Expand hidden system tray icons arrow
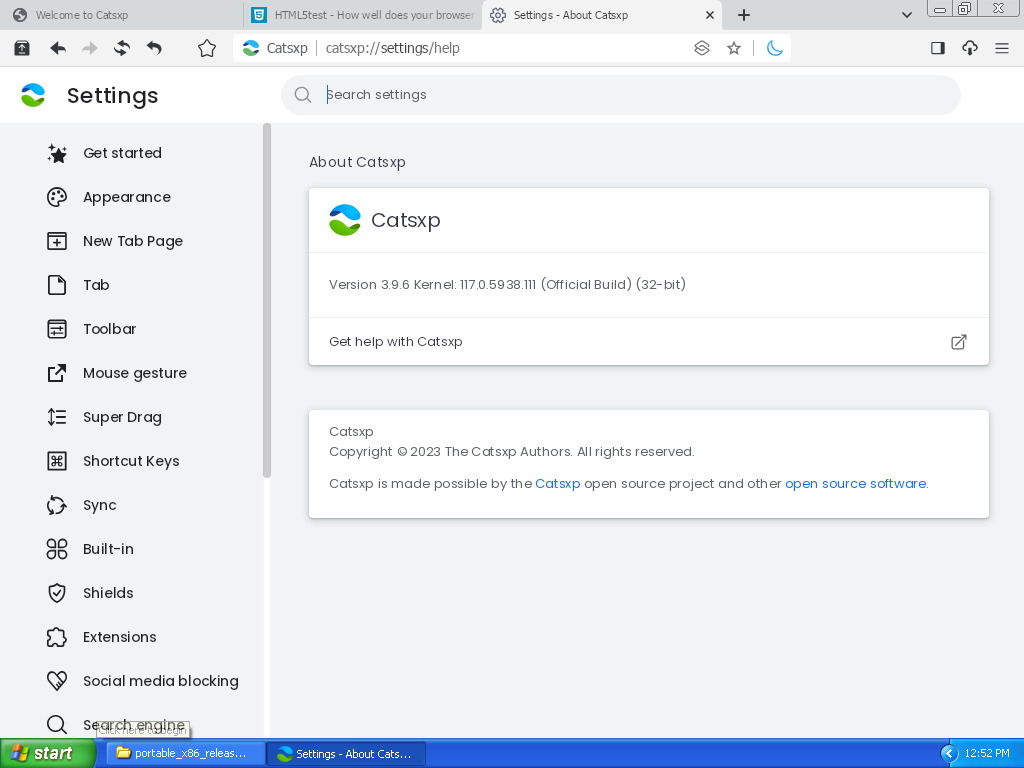1024x768 pixels. [949, 754]
